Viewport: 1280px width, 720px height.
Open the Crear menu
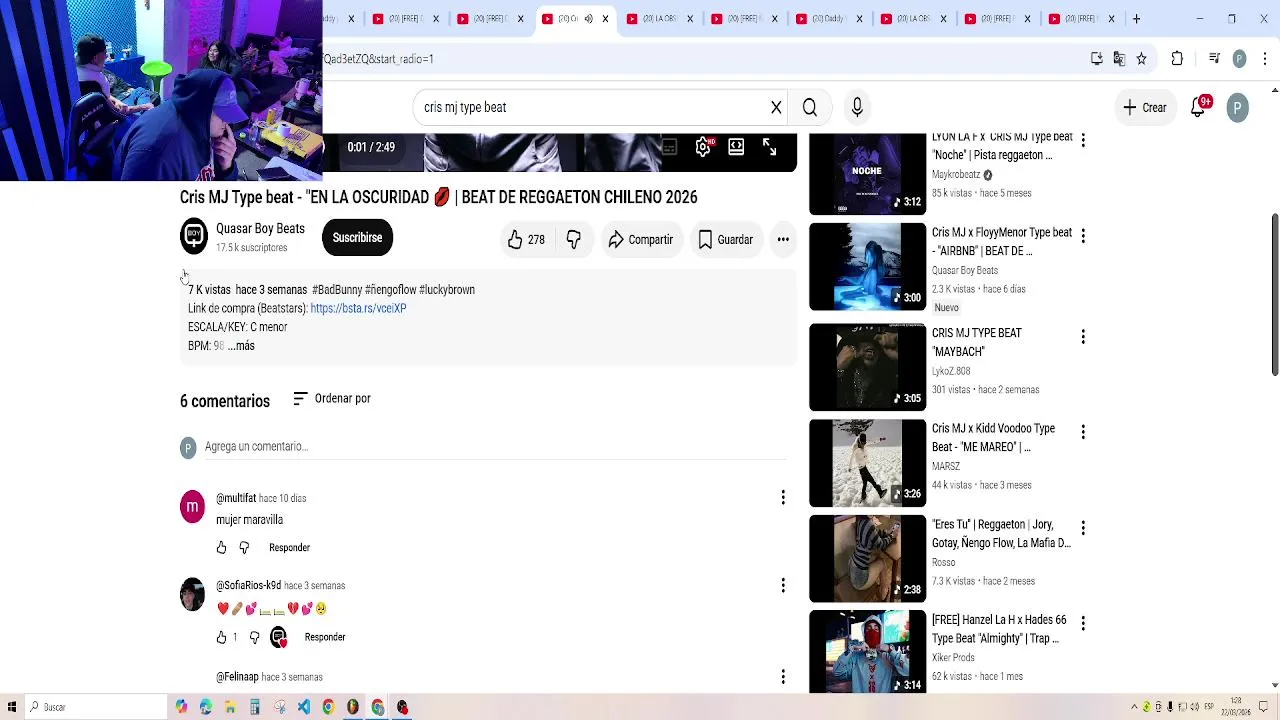(1144, 107)
